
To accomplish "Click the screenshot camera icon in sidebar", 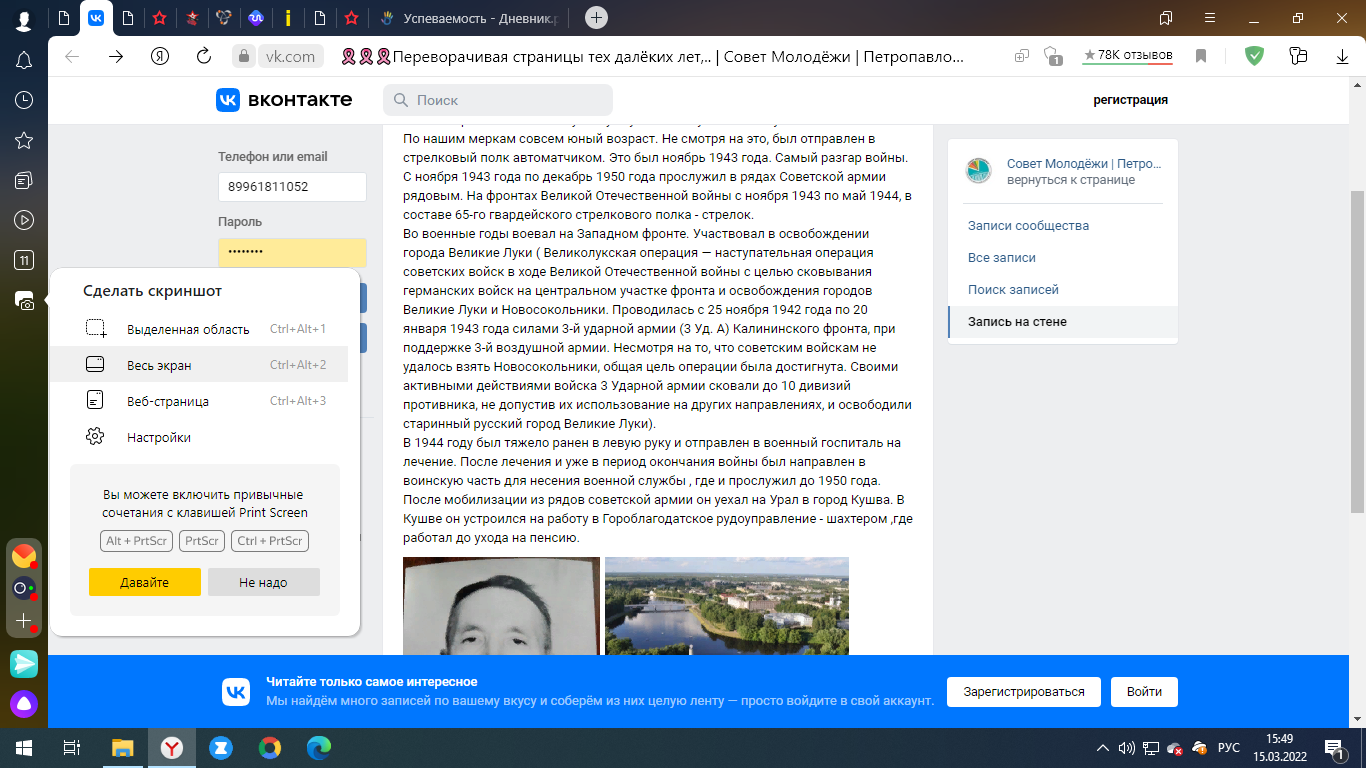I will [x=24, y=301].
